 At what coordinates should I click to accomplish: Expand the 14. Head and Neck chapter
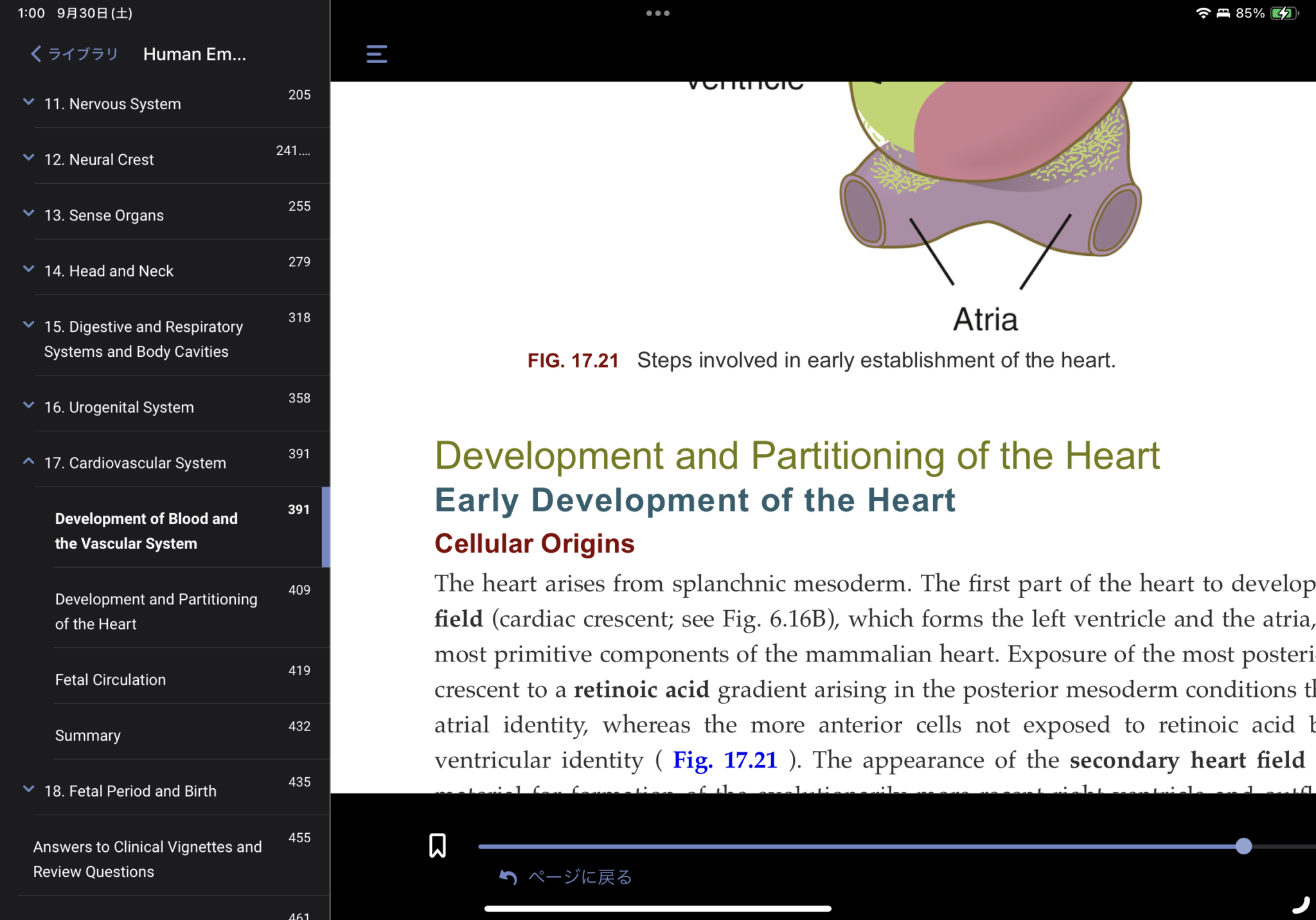28,269
